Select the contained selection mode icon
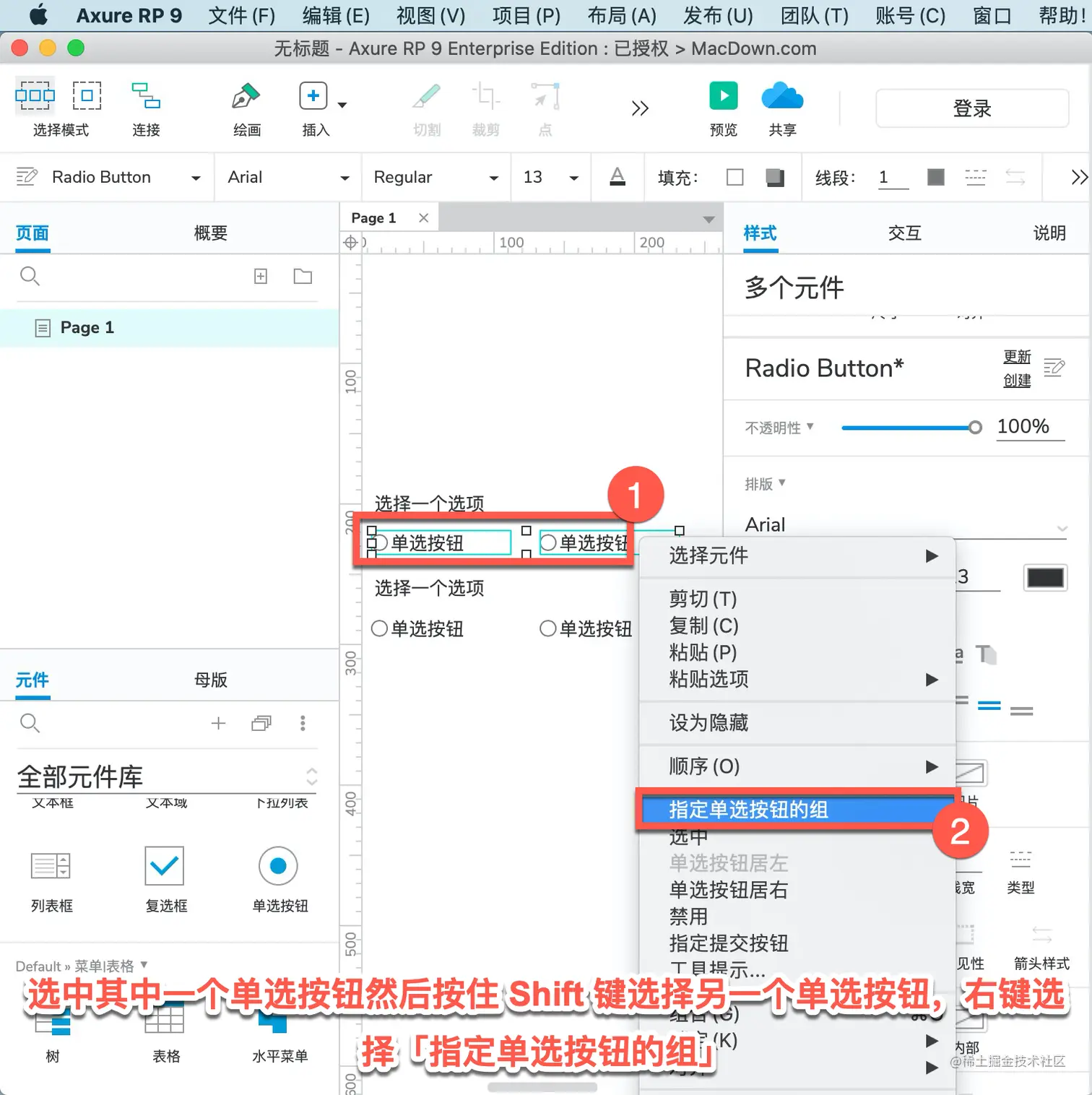The width and height of the screenshot is (1092, 1095). click(x=87, y=95)
